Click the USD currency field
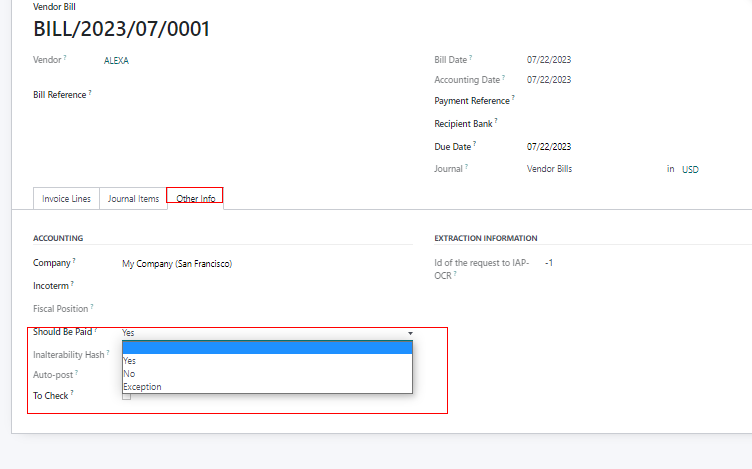This screenshot has width=752, height=469. (690, 170)
